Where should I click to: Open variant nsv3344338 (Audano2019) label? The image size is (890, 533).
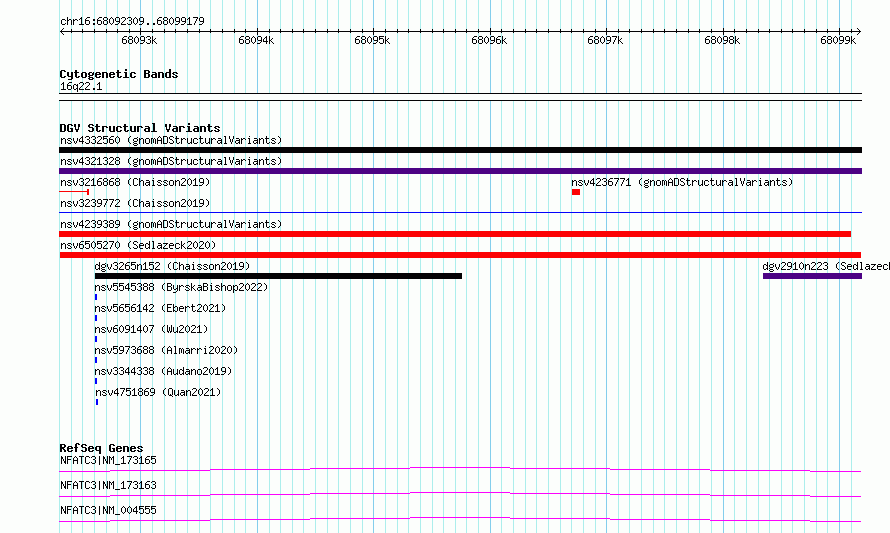(163, 371)
